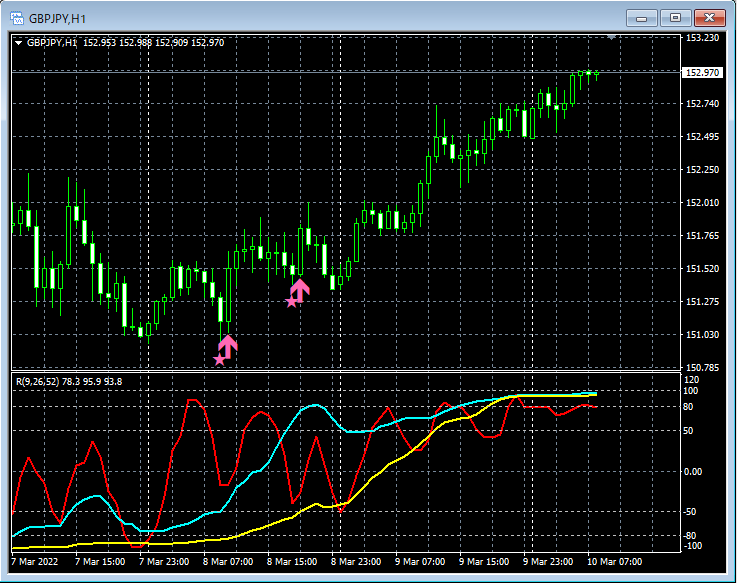This screenshot has height=583, width=738.
Task: Click the price scale value 151.765
Action: 702,235
